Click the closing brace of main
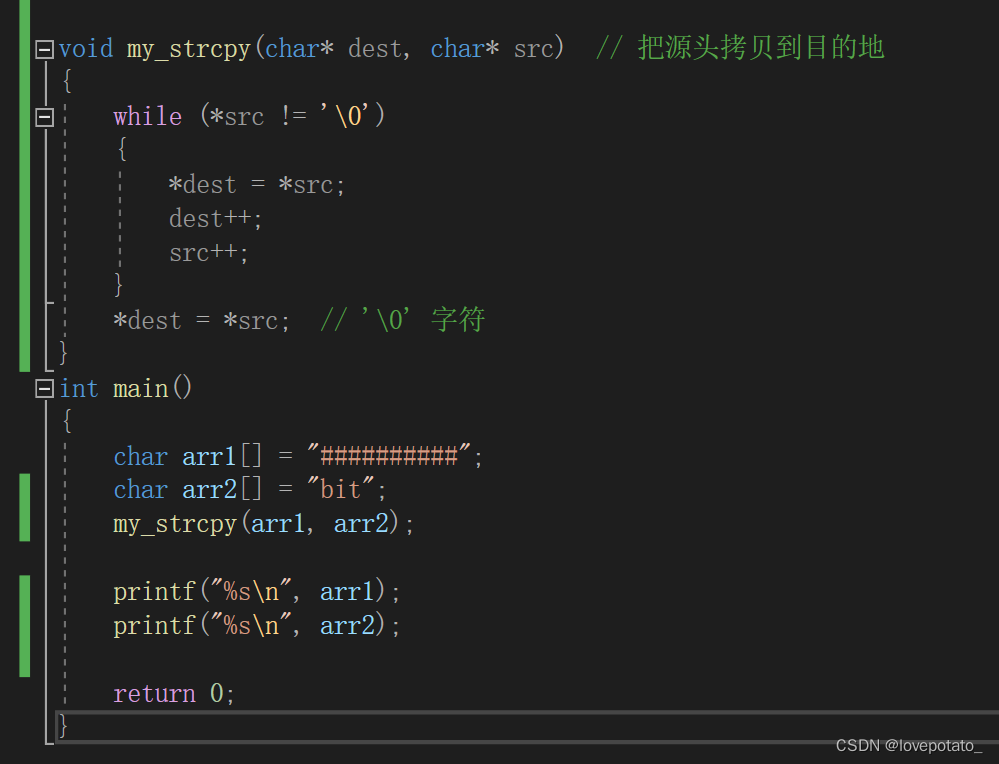Image resolution: width=999 pixels, height=764 pixels. (62, 726)
